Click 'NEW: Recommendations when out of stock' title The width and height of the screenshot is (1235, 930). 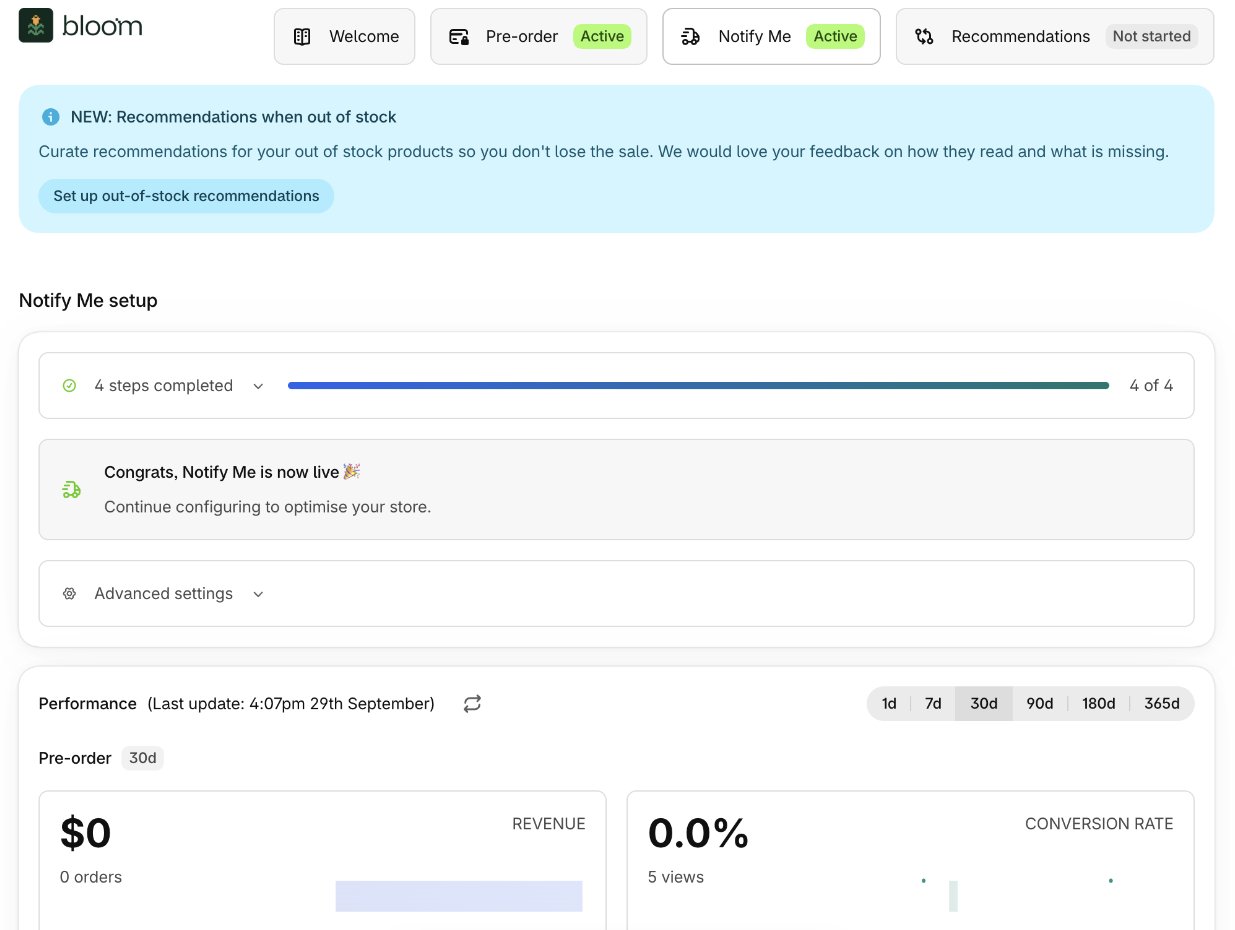tap(233, 117)
